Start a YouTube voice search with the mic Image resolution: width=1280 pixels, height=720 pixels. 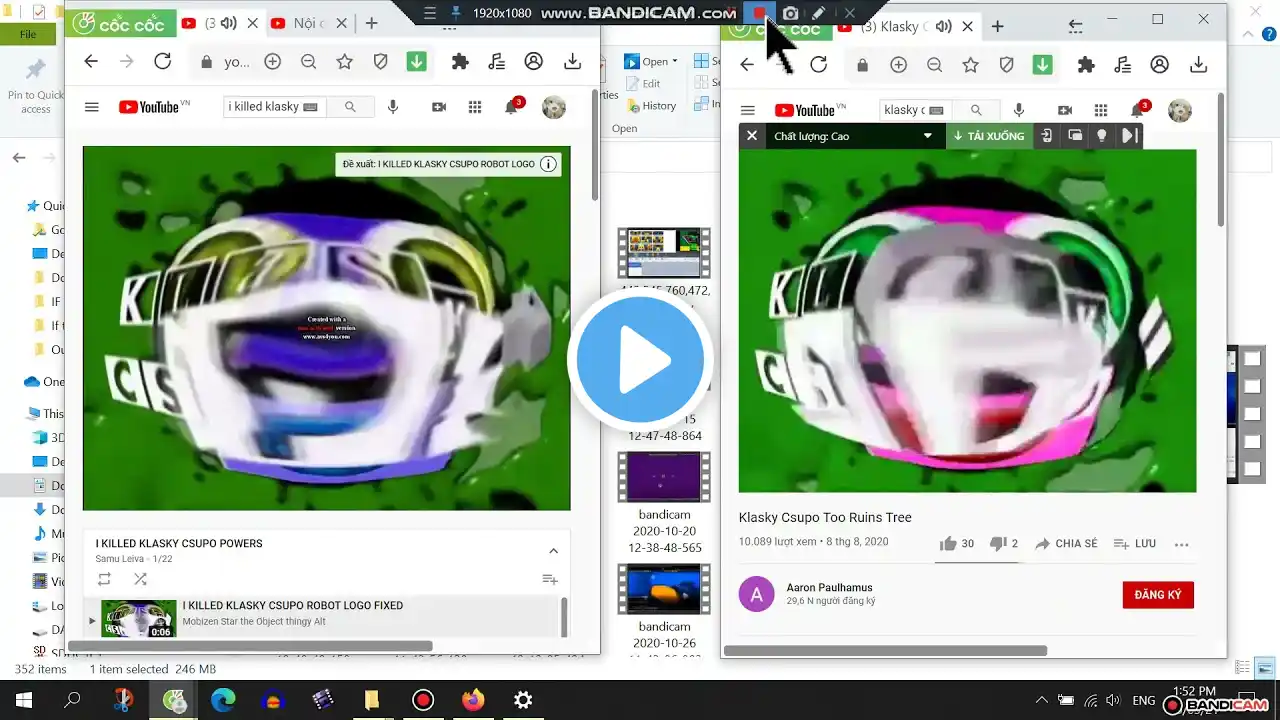pyautogui.click(x=393, y=107)
